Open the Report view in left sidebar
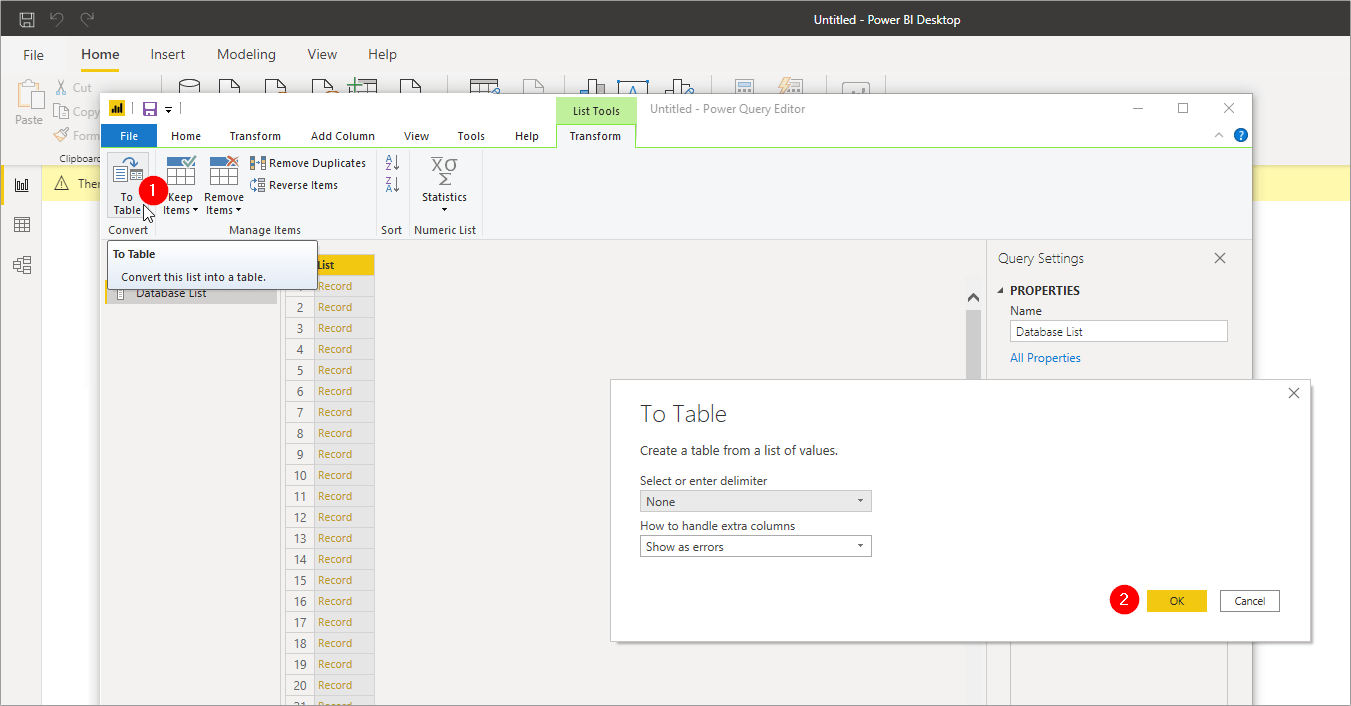 (x=21, y=184)
